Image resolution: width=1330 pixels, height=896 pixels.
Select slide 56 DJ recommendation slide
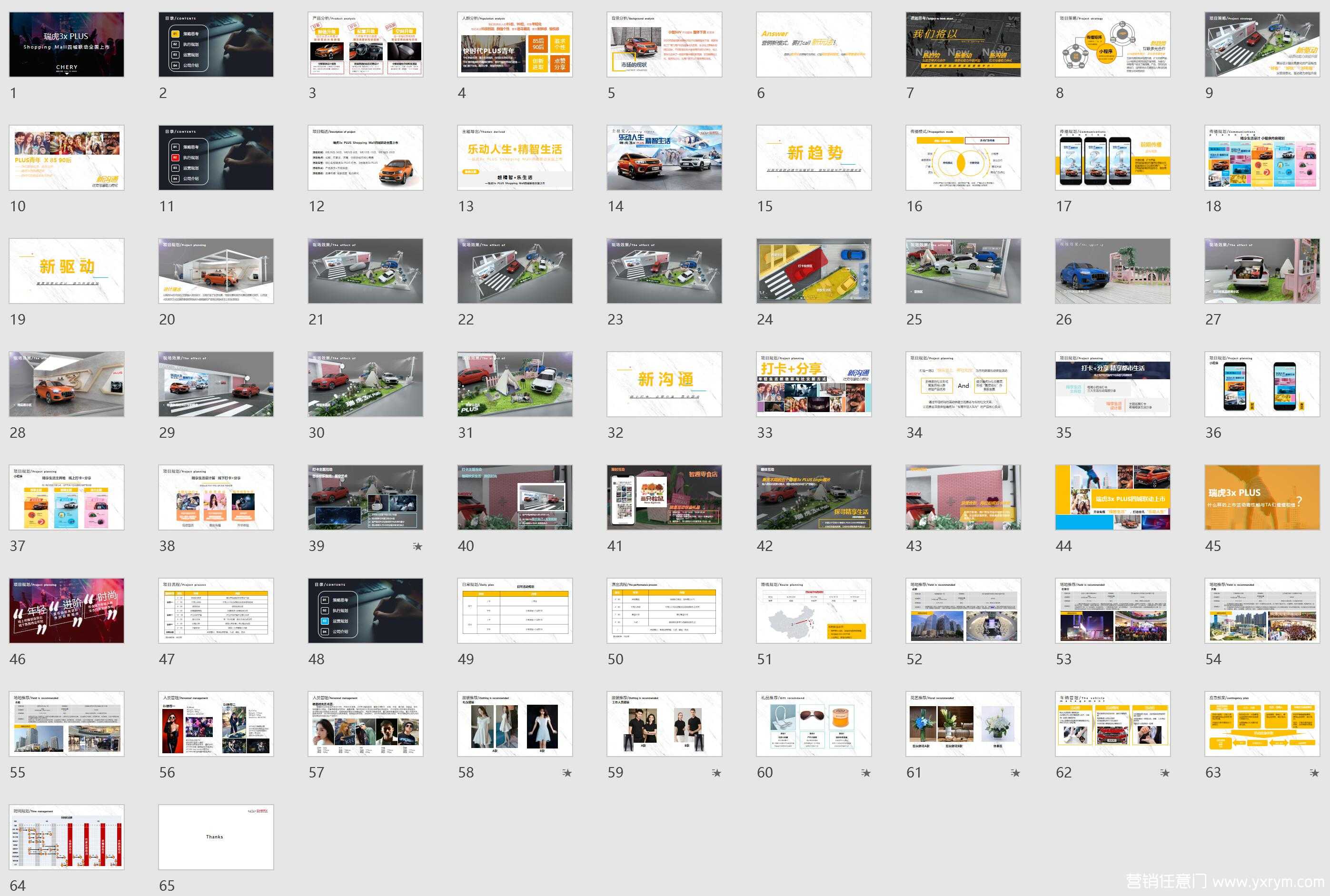point(216,723)
